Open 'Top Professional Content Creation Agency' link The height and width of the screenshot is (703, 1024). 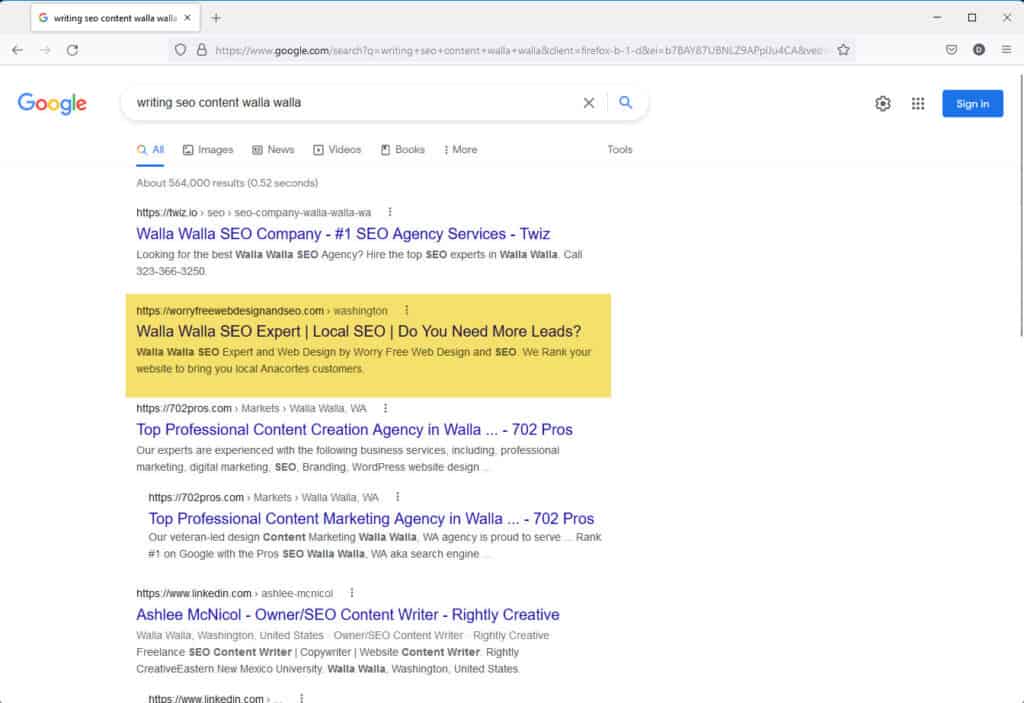click(x=354, y=429)
